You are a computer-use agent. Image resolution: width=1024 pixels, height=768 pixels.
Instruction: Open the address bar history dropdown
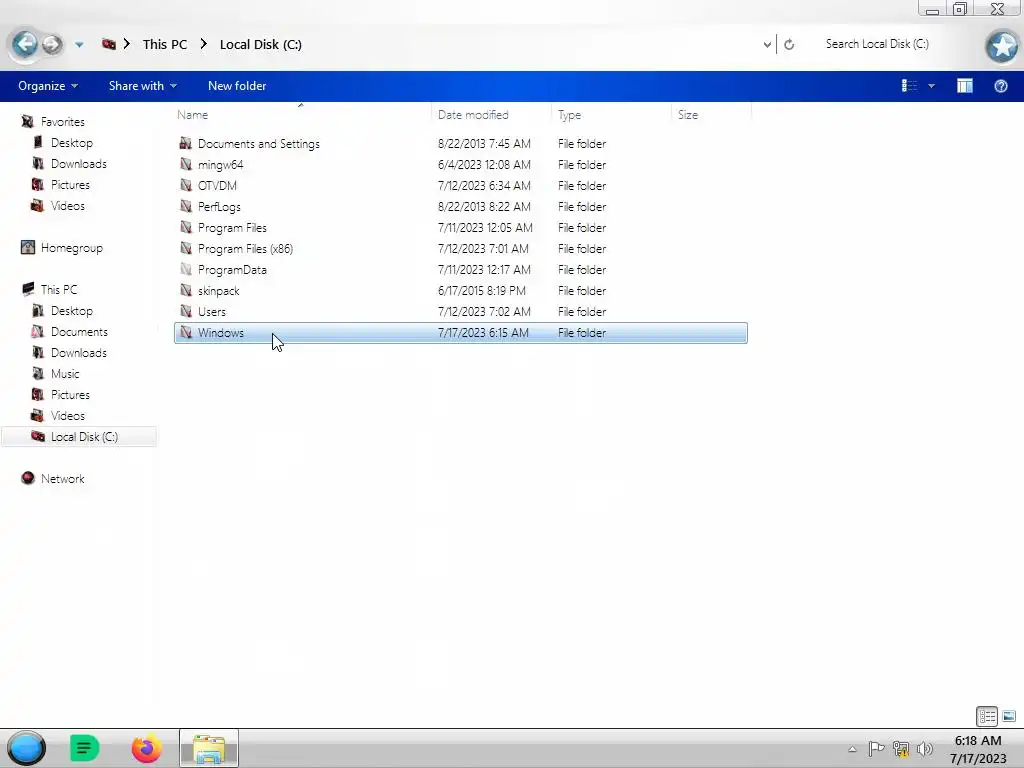point(767,44)
